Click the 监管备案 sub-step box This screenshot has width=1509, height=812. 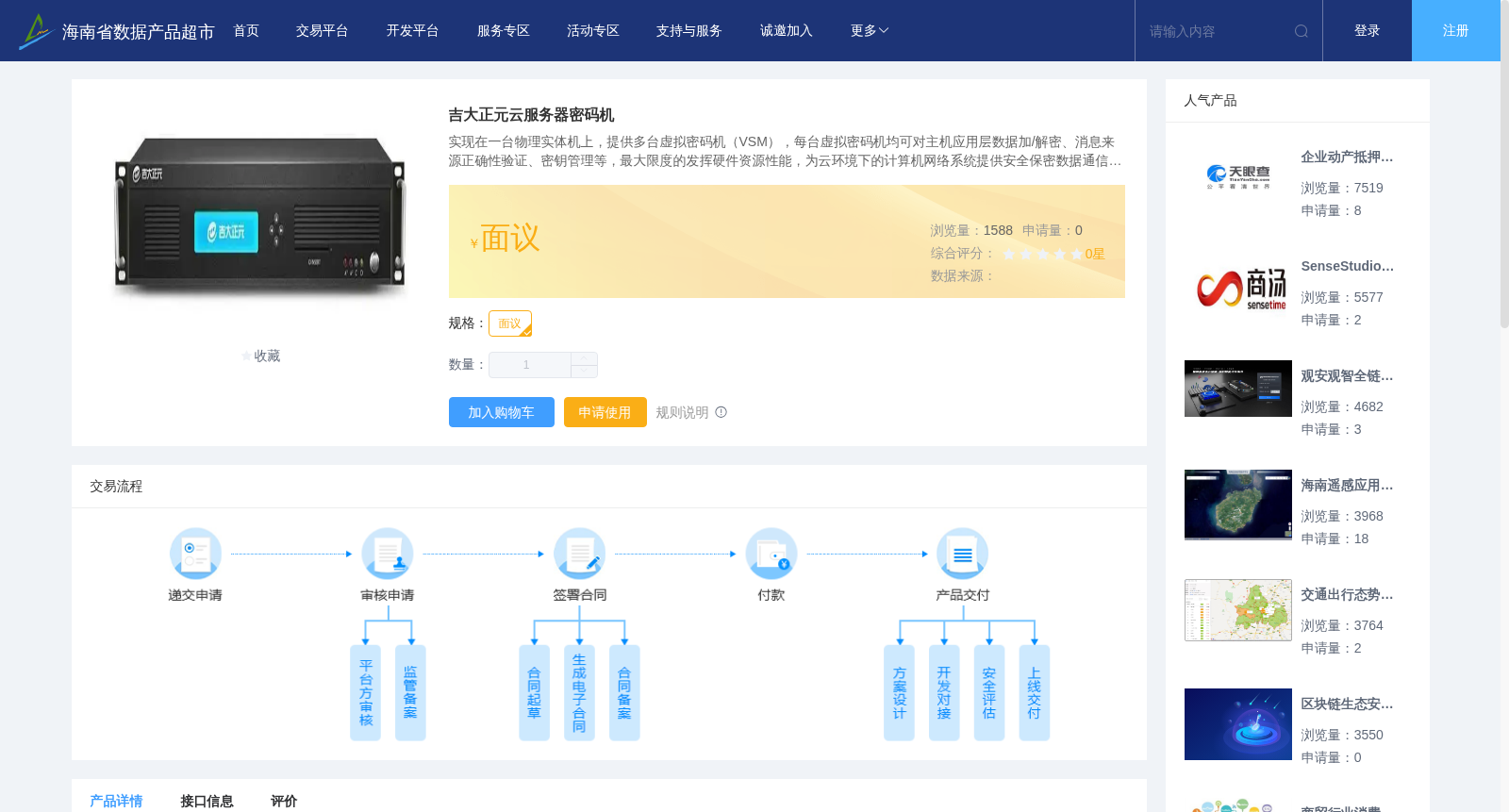(410, 693)
